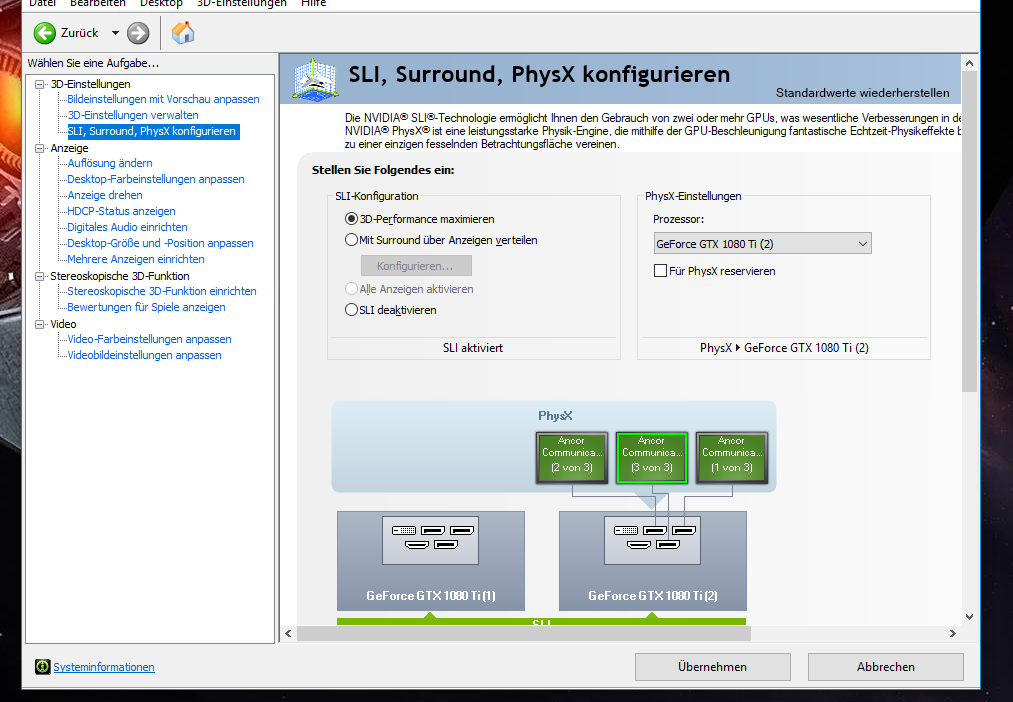This screenshot has height=702, width=1013.
Task: Open Auflösung ändern page
Action: (x=110, y=163)
